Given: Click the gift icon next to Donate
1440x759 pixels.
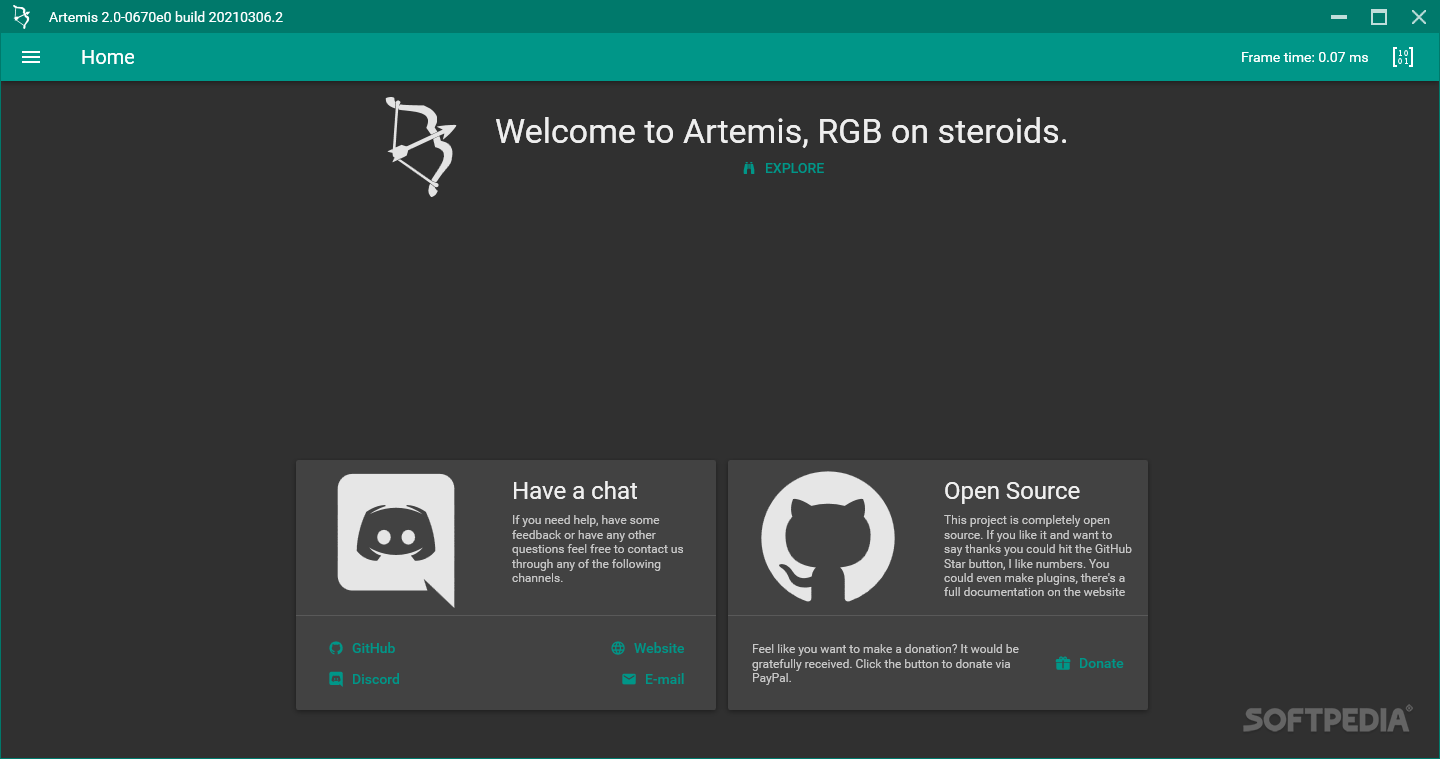Looking at the screenshot, I should pos(1063,663).
